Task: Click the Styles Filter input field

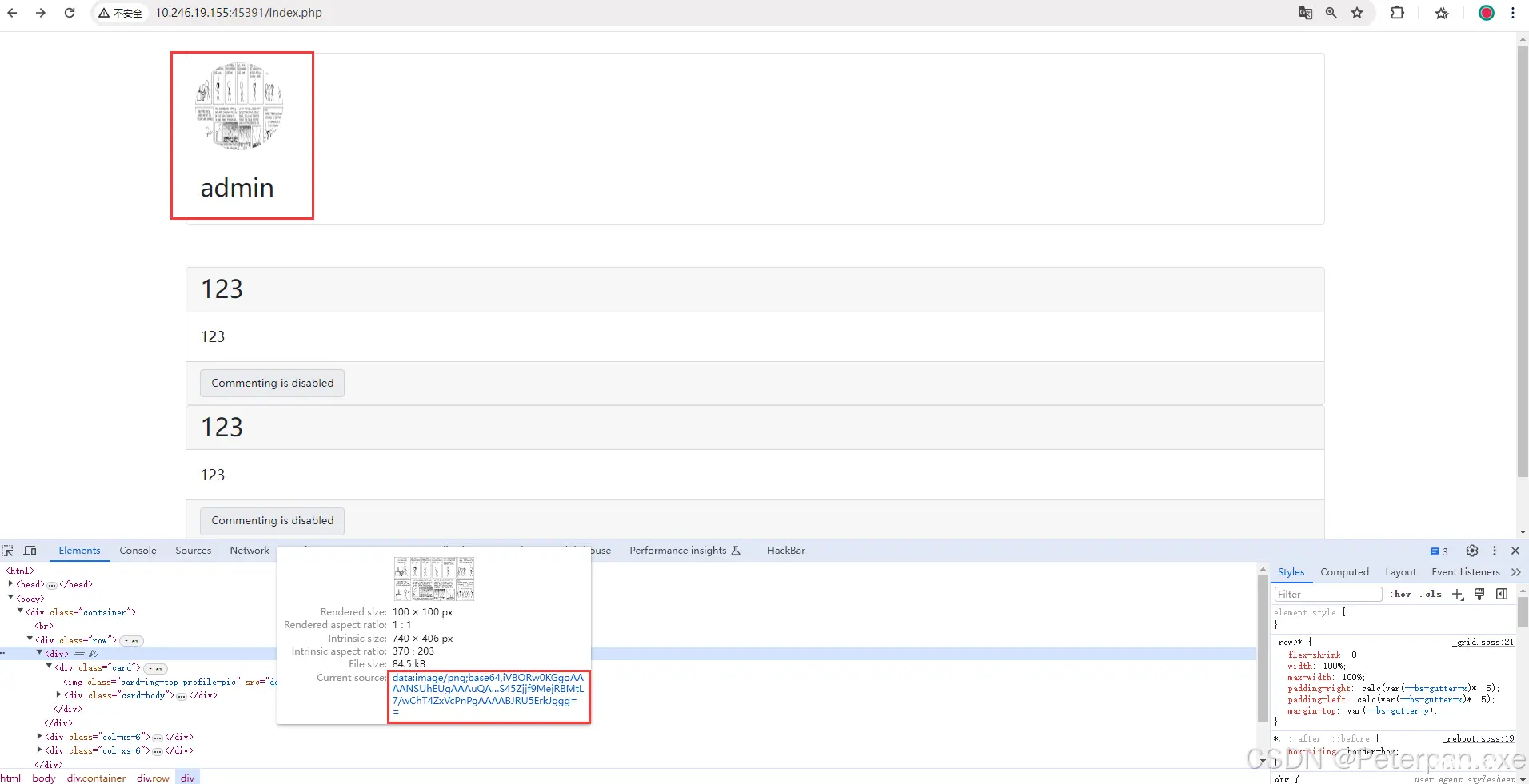Action: click(1327, 594)
